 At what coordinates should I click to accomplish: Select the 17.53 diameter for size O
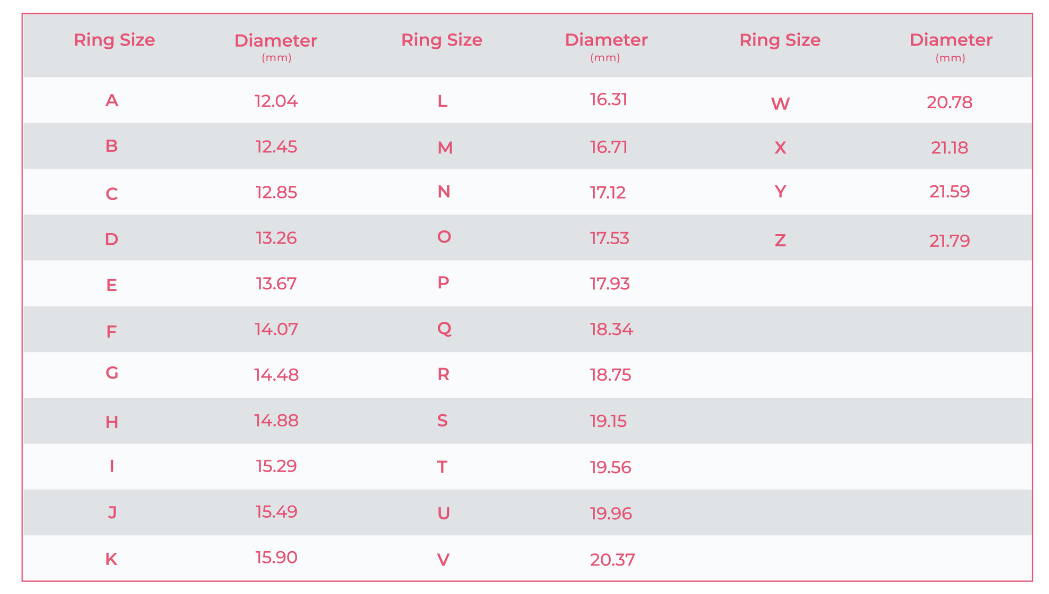pos(609,238)
